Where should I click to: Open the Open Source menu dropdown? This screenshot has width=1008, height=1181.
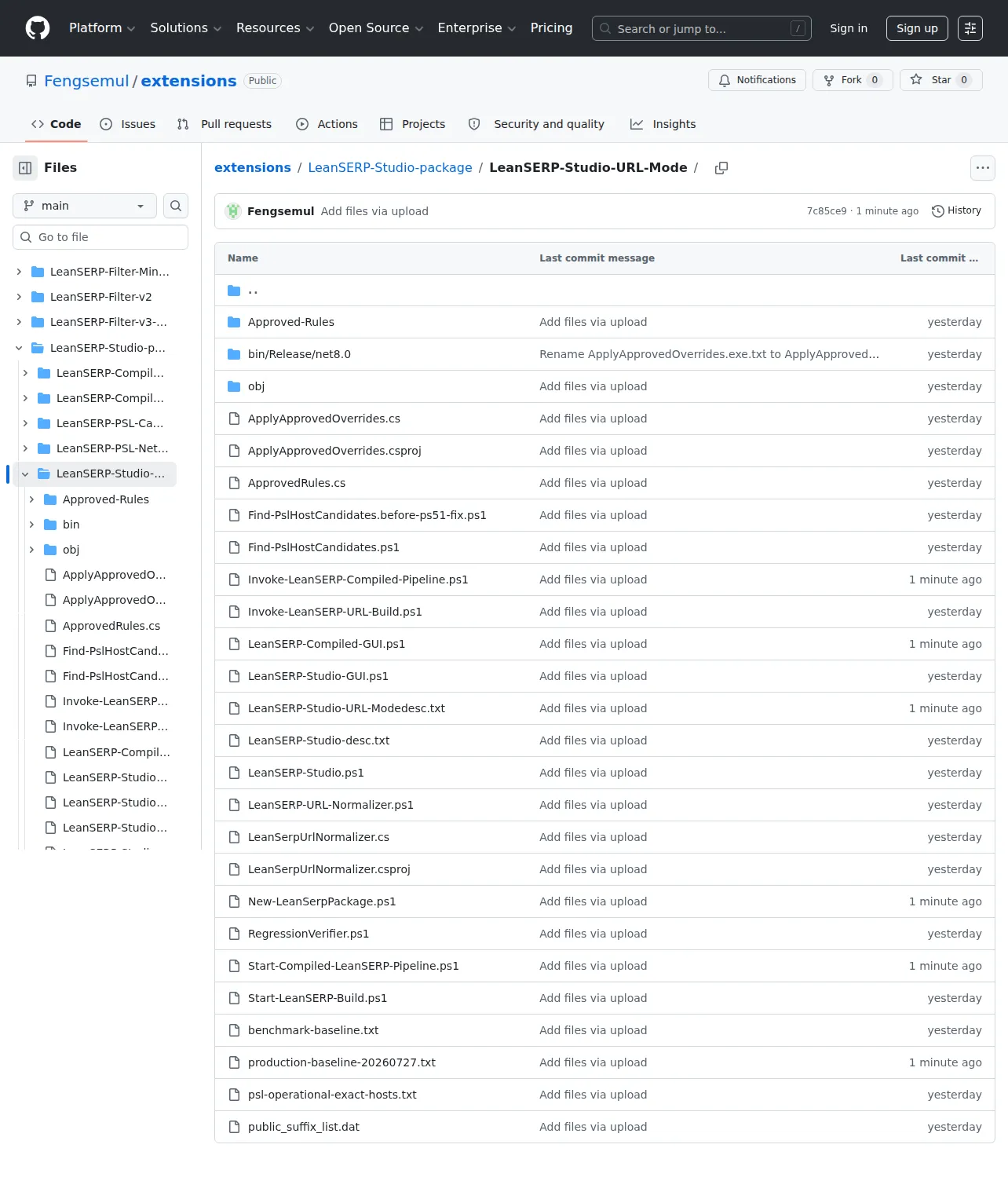point(376,28)
